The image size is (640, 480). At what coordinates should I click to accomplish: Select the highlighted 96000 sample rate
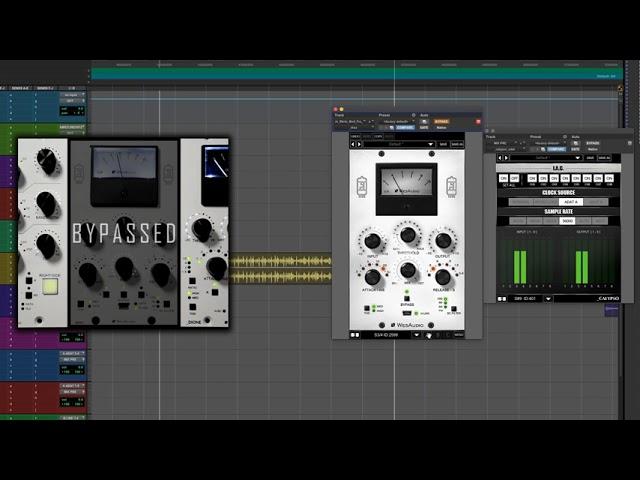coord(567,221)
